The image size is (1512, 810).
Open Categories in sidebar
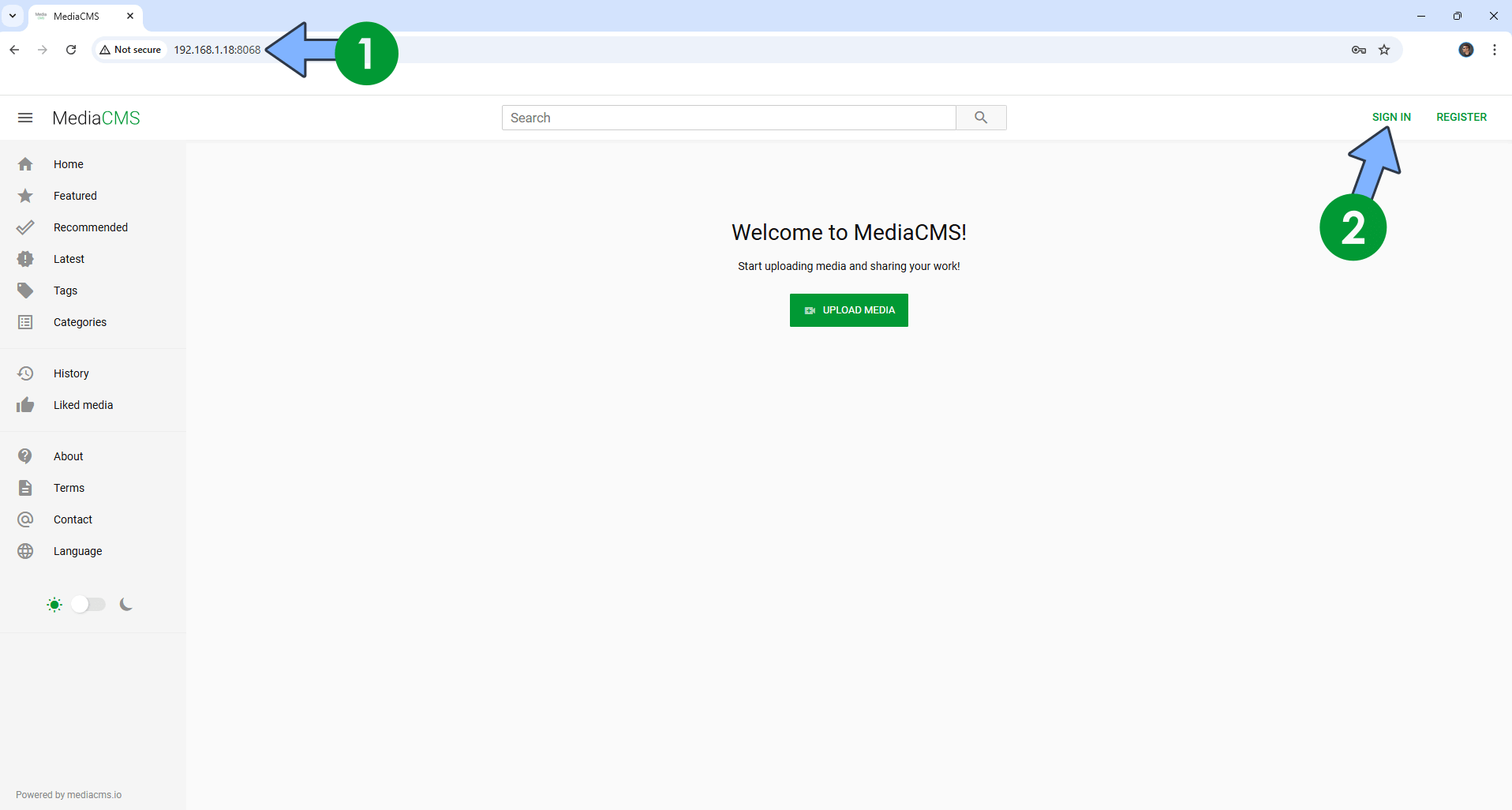(x=80, y=322)
